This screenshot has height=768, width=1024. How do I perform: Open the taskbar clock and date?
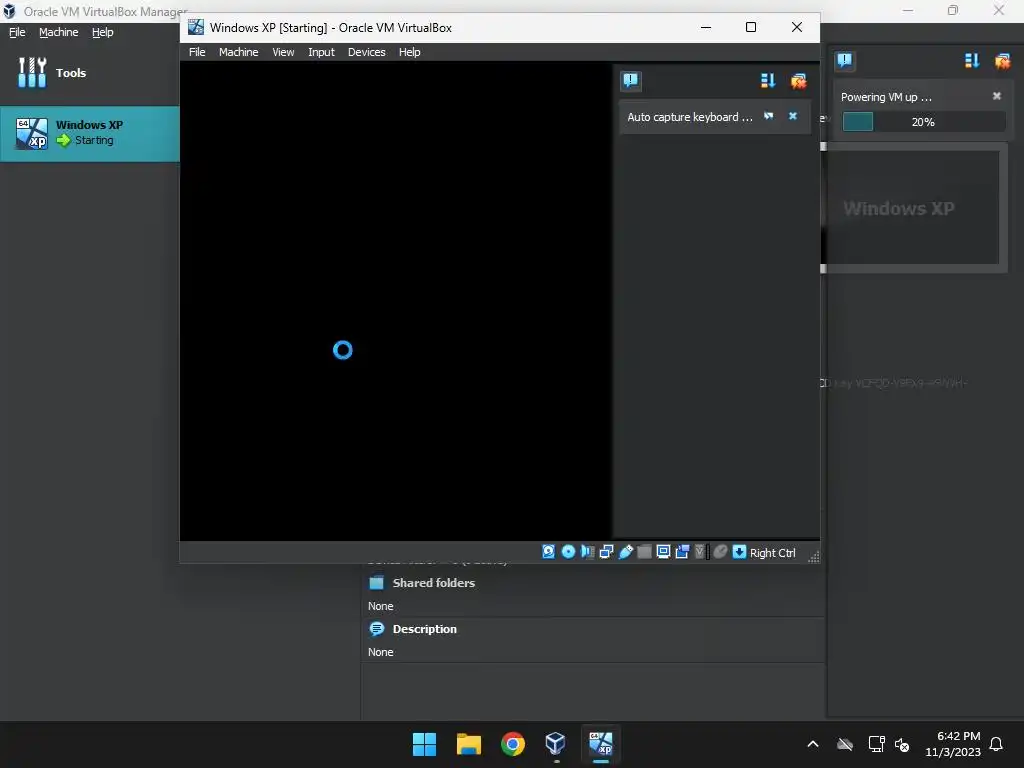pos(953,744)
